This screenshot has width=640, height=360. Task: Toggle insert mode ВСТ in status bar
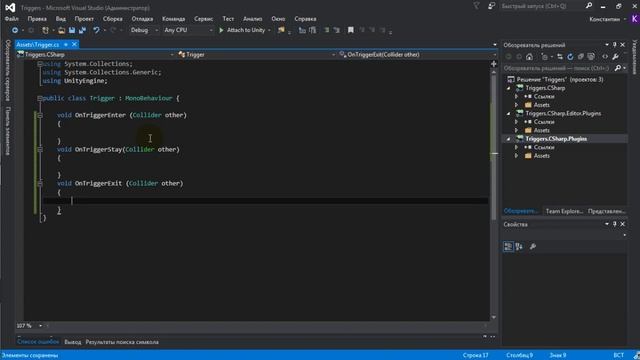[x=618, y=355]
